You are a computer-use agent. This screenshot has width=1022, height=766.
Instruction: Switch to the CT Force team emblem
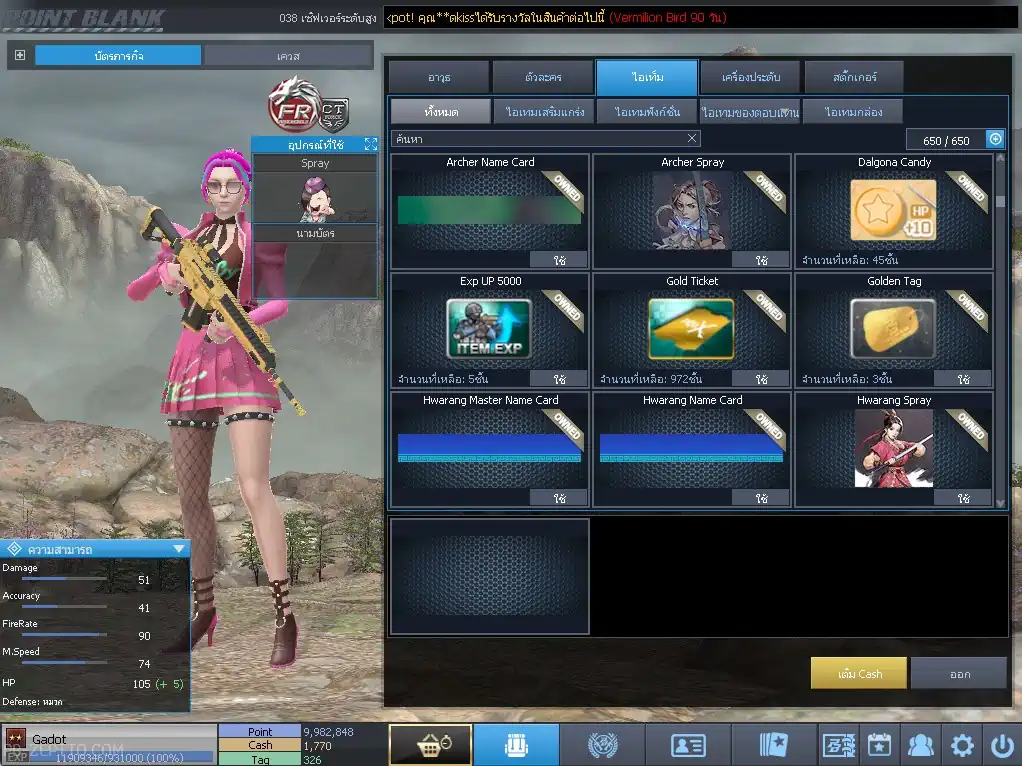point(334,105)
